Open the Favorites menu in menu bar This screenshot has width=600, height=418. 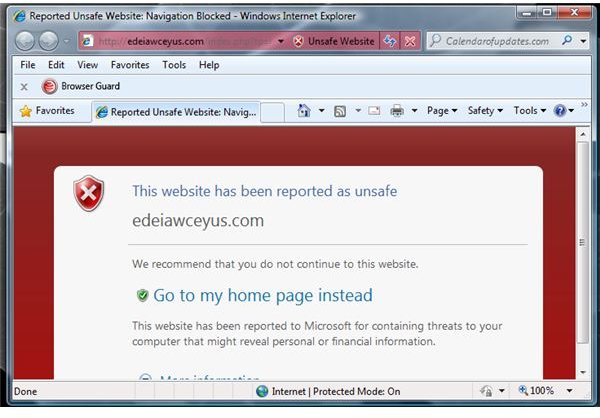pos(130,65)
